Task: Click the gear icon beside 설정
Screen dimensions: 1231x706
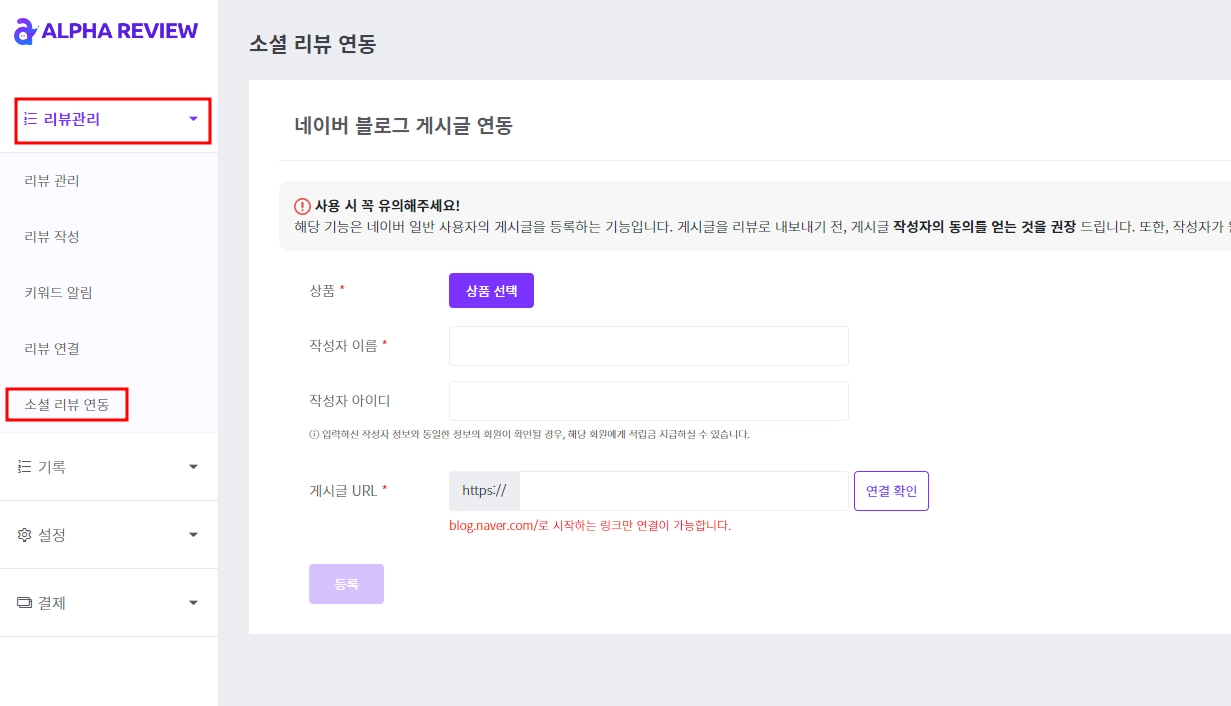Action: (x=25, y=535)
